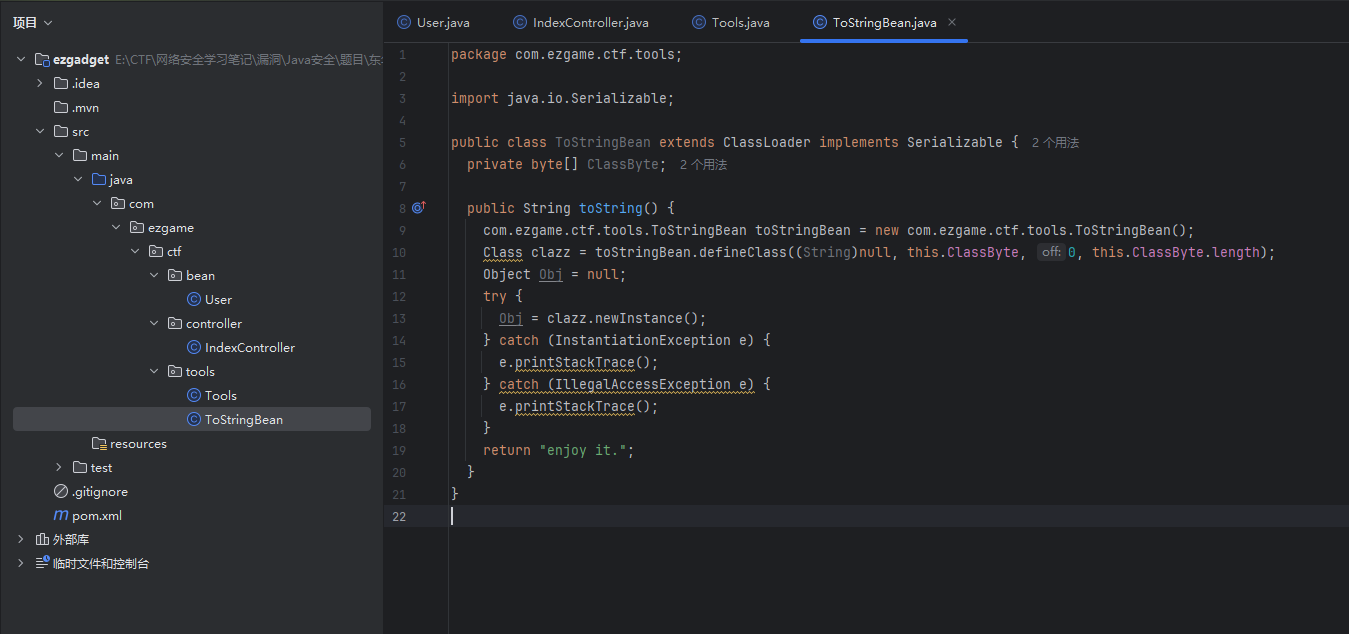Collapse the src folder
The image size is (1349, 634).
[x=40, y=132]
